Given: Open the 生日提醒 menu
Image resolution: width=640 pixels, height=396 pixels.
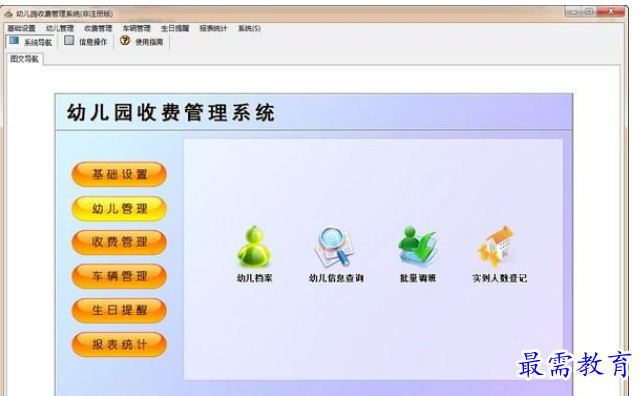Looking at the screenshot, I should coord(175,28).
